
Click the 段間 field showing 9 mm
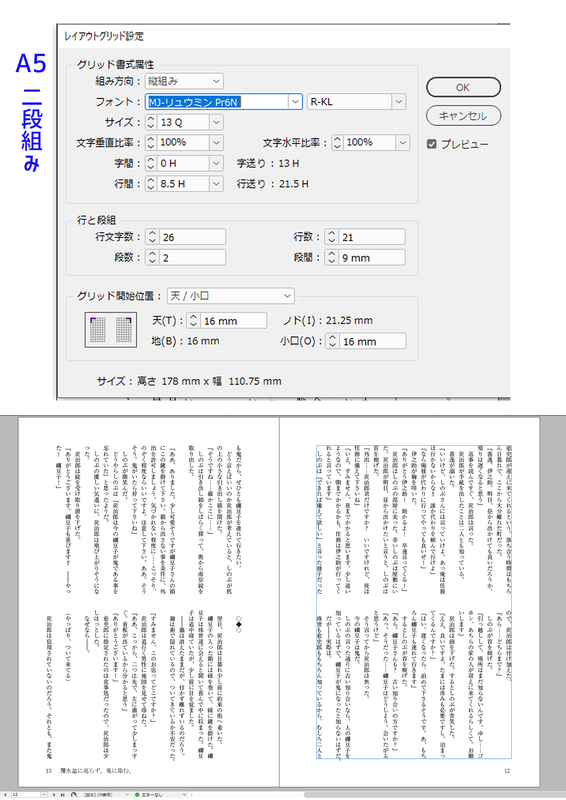click(x=372, y=257)
